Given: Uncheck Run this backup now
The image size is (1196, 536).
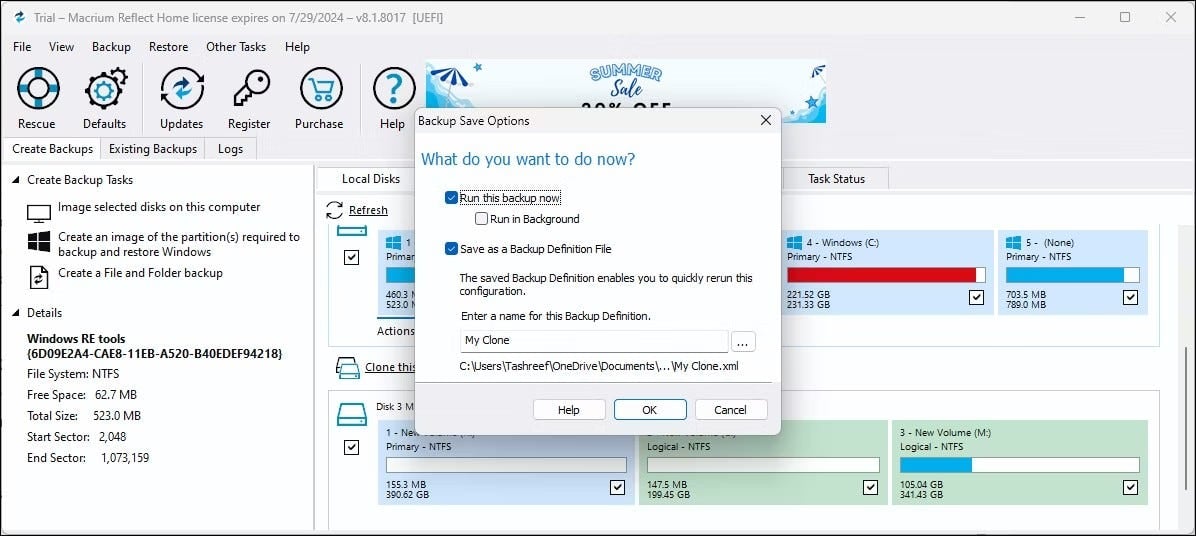Looking at the screenshot, I should click(x=451, y=198).
